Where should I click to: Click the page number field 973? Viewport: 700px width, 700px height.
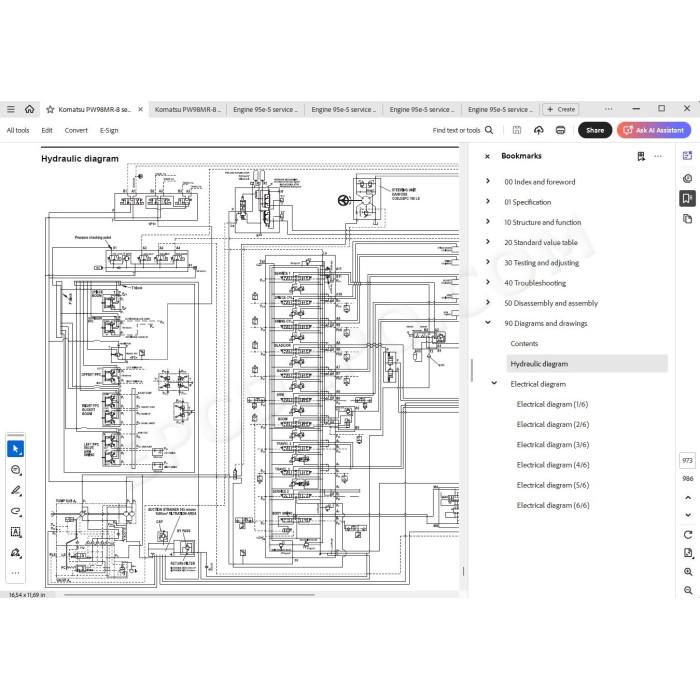coord(688,460)
